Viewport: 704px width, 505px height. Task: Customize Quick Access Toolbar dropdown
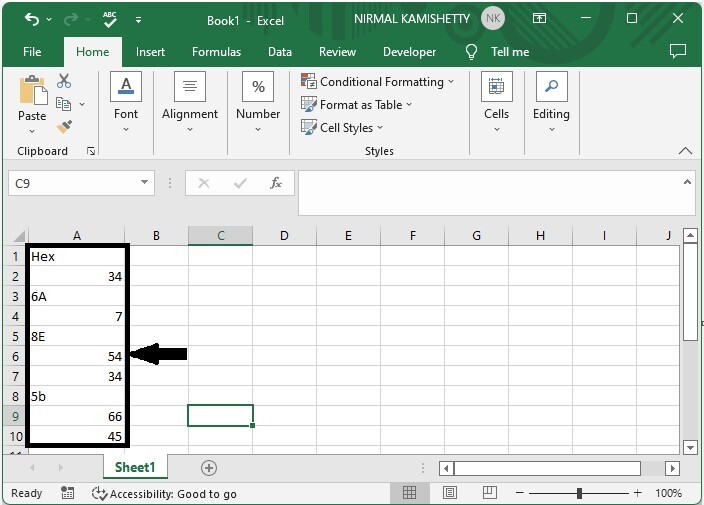pyautogui.click(x=138, y=20)
